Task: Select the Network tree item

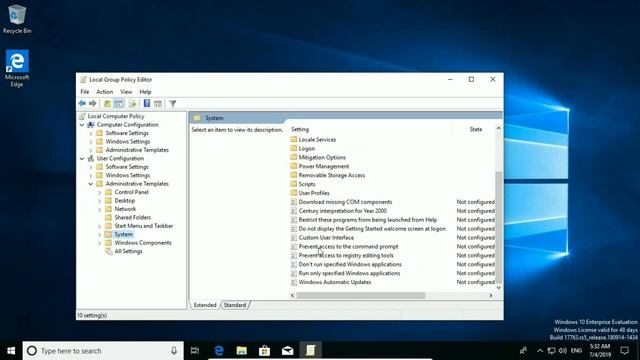Action: pos(125,209)
